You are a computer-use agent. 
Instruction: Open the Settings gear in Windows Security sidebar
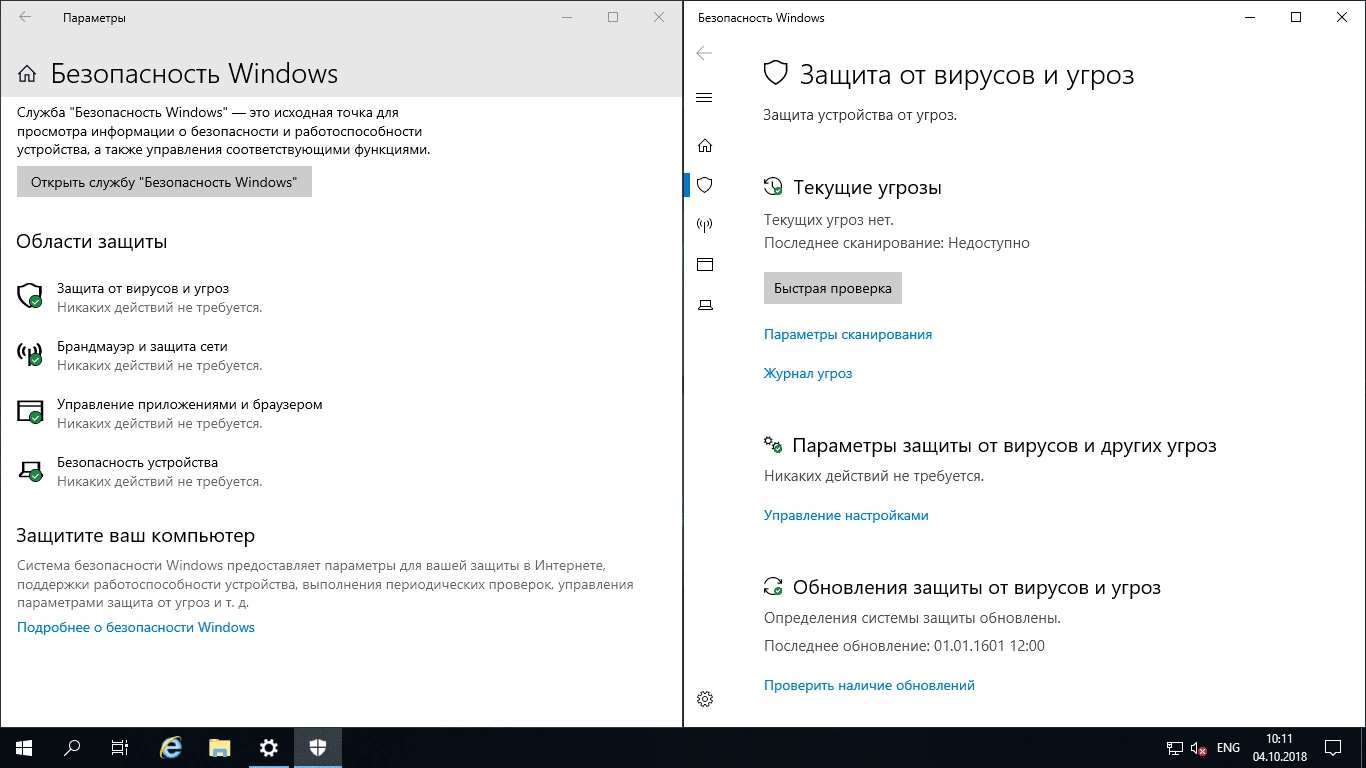(704, 699)
